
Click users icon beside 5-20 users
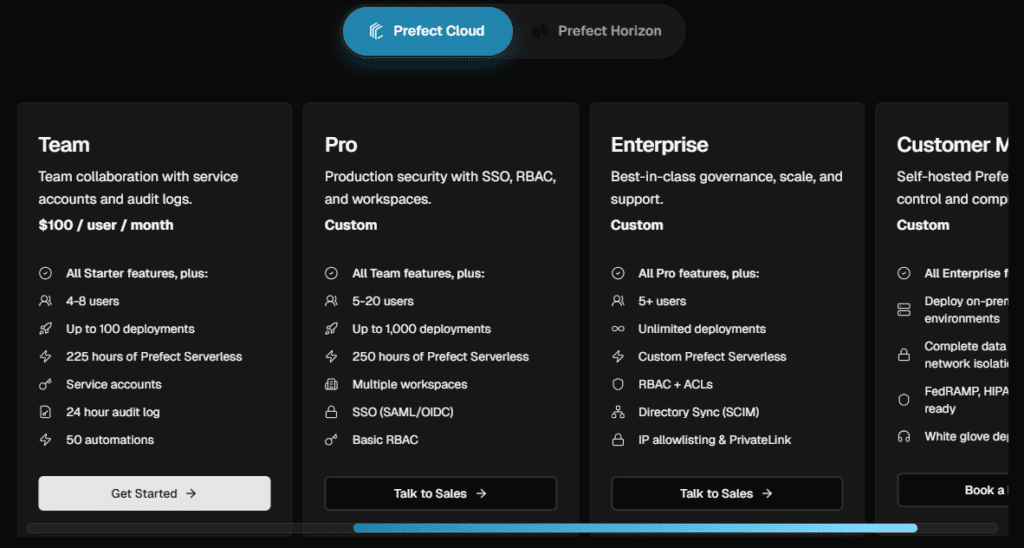(x=331, y=301)
